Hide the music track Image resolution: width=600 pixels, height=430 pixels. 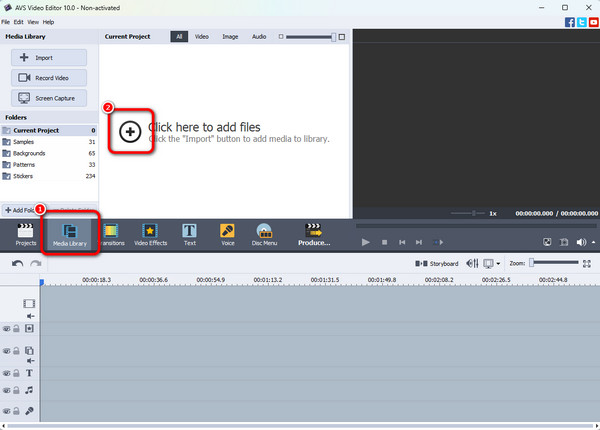(7, 390)
